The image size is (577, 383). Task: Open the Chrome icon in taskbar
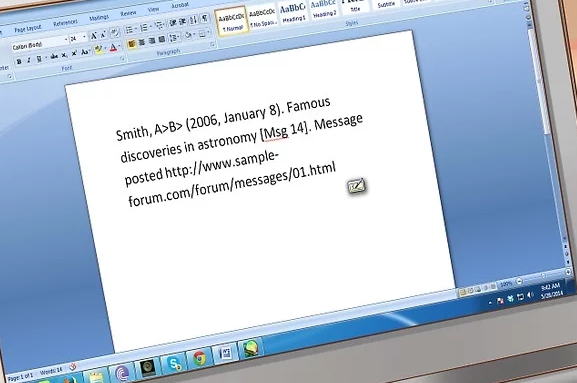point(199,358)
